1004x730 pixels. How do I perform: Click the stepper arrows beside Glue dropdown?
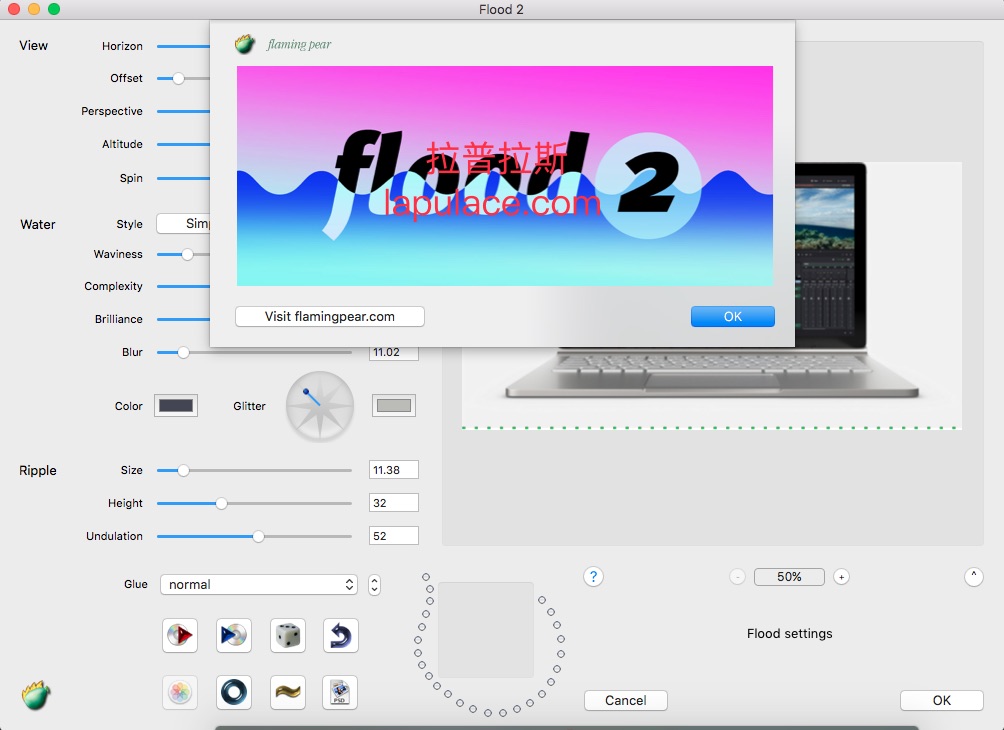(374, 585)
